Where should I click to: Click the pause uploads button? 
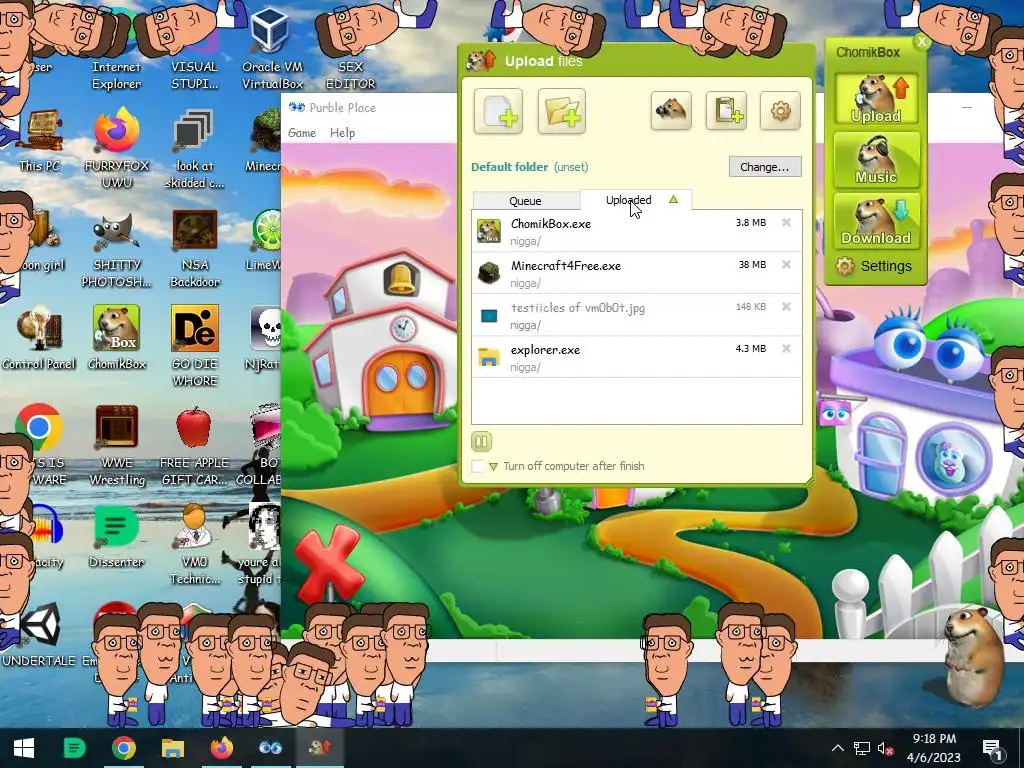[481, 441]
